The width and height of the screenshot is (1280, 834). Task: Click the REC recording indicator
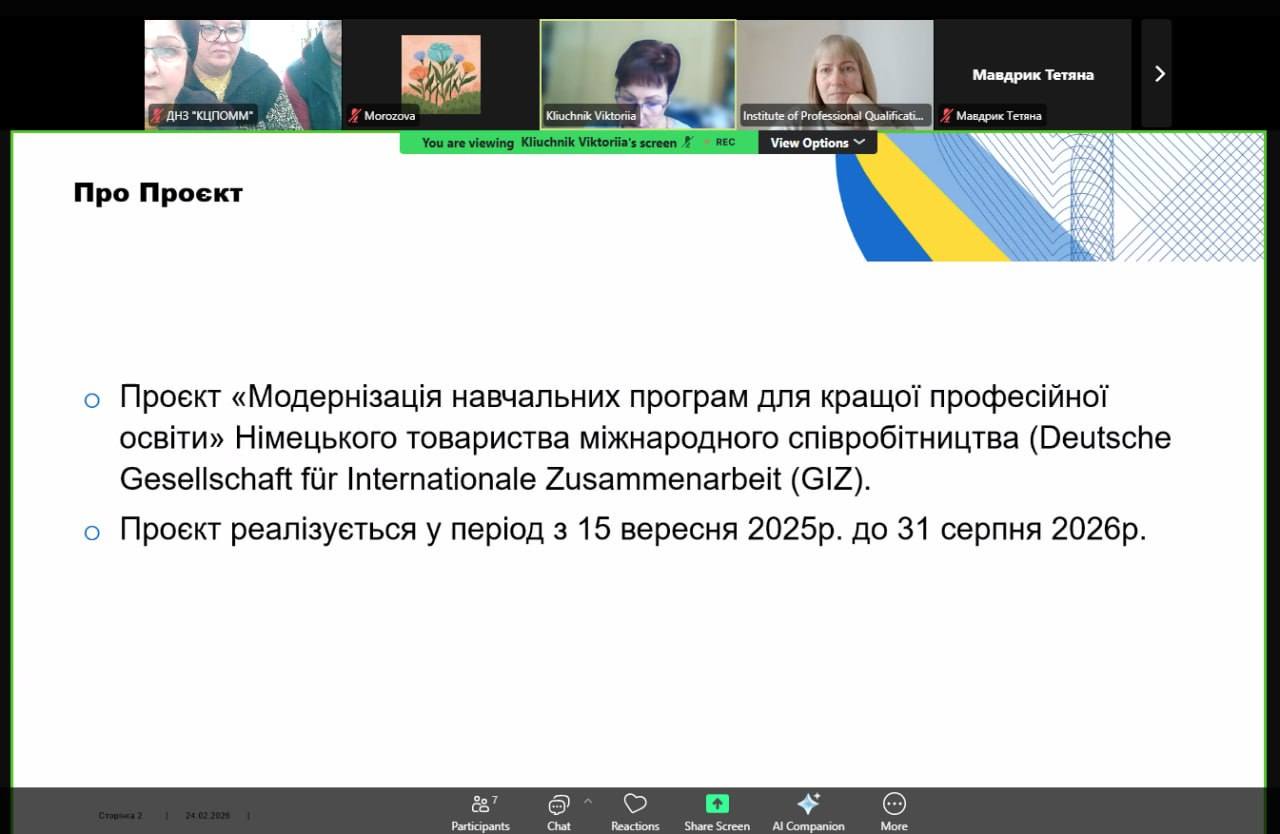724,143
